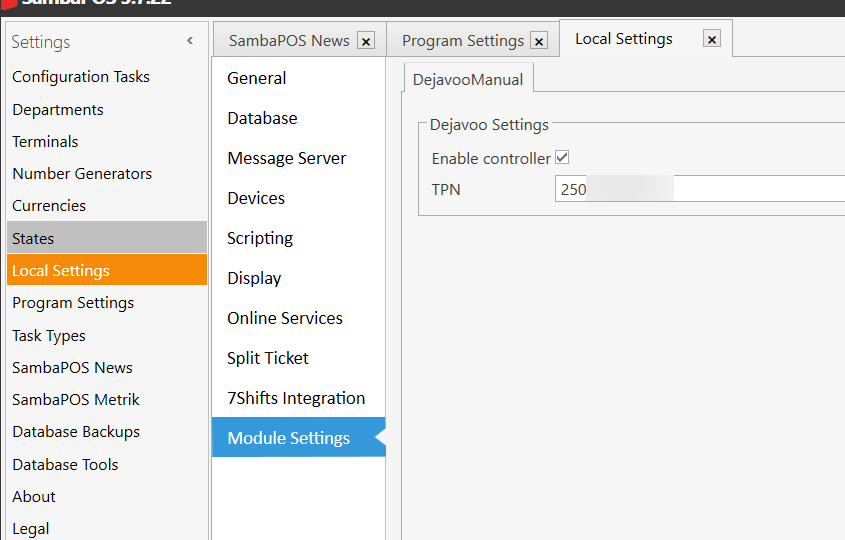The height and width of the screenshot is (540, 845).
Task: Open the About entry in sidebar
Action: click(34, 497)
